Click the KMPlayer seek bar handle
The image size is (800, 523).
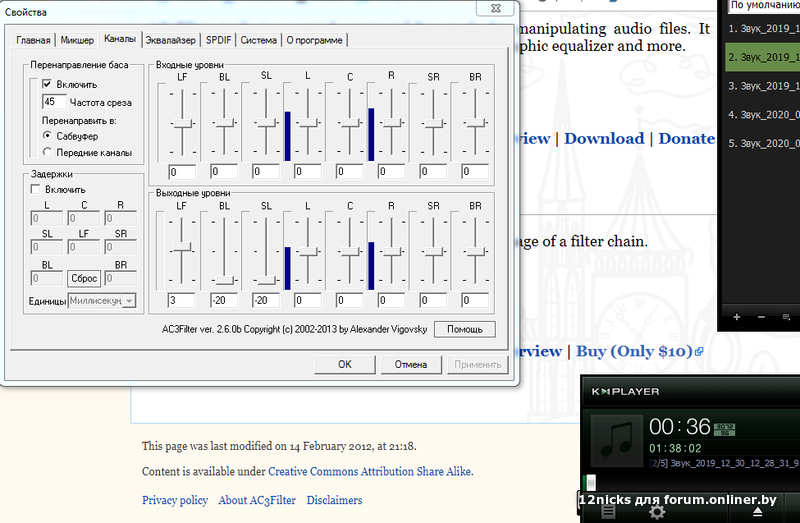591,481
